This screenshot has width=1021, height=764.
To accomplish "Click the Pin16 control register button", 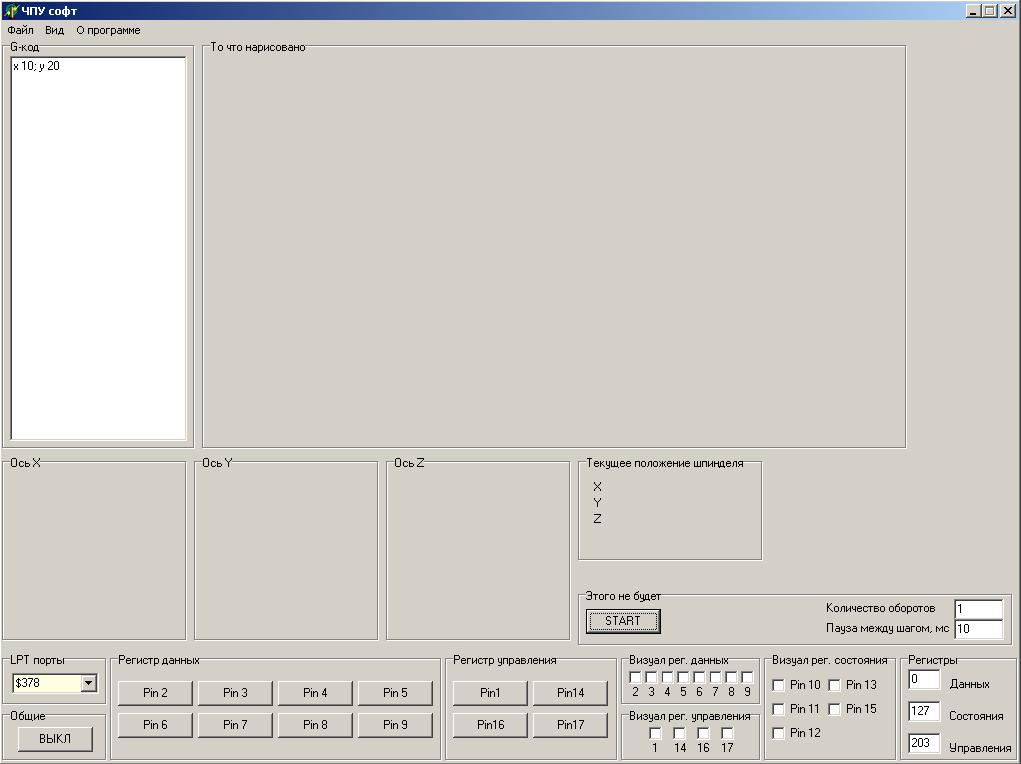I will [490, 725].
